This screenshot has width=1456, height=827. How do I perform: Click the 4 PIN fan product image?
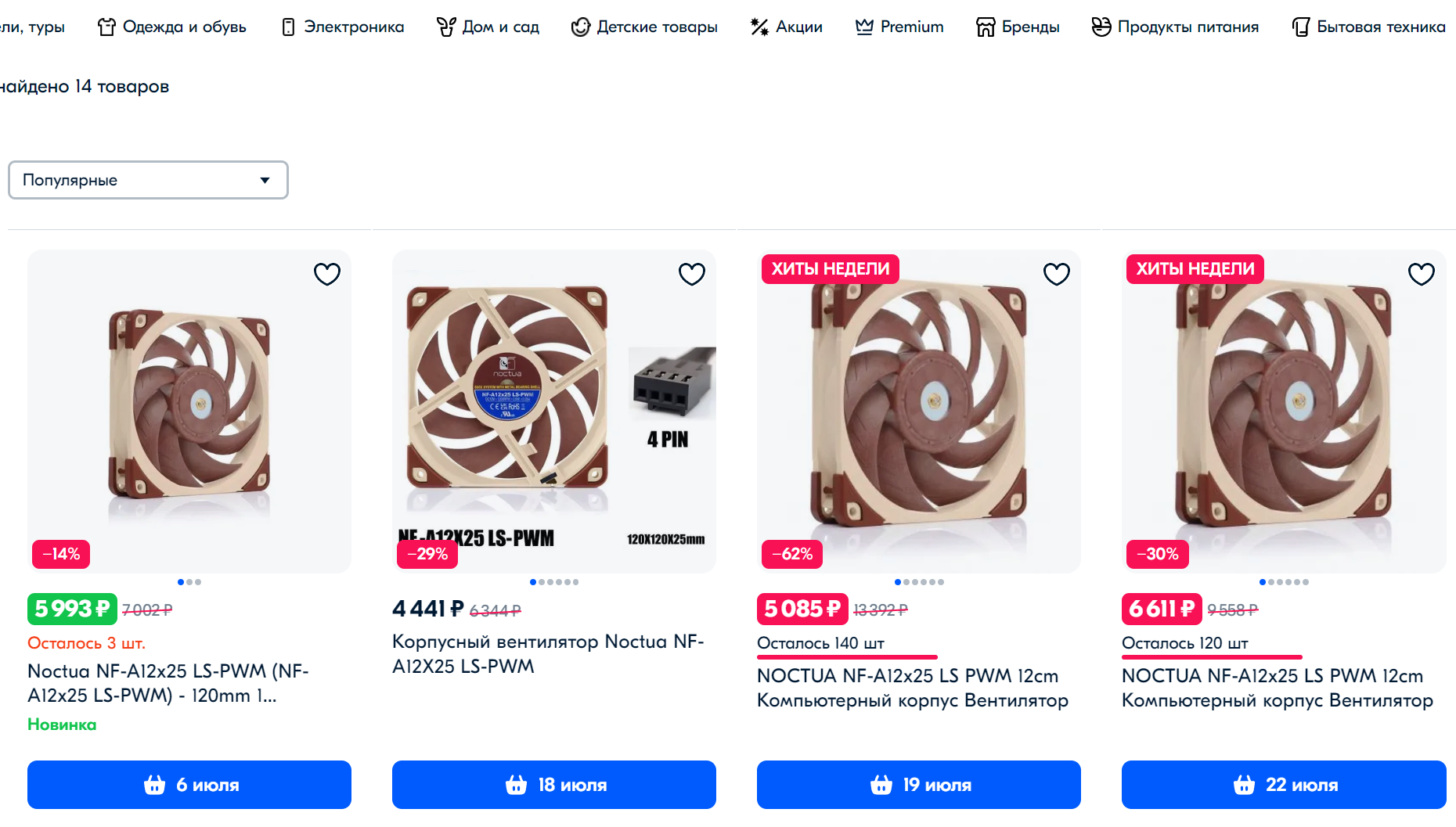click(554, 412)
